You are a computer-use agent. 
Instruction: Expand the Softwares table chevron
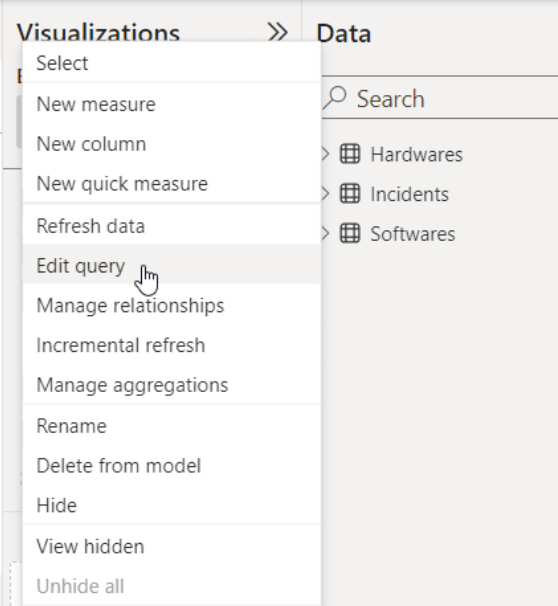coord(325,233)
